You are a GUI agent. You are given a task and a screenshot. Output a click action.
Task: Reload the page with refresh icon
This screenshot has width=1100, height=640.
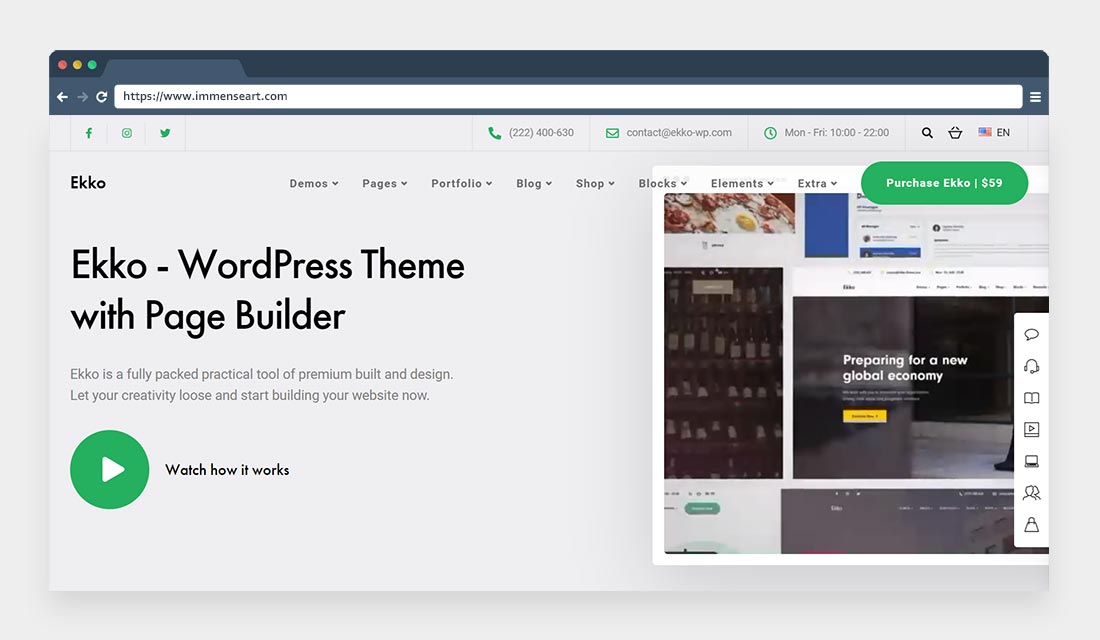click(x=102, y=97)
